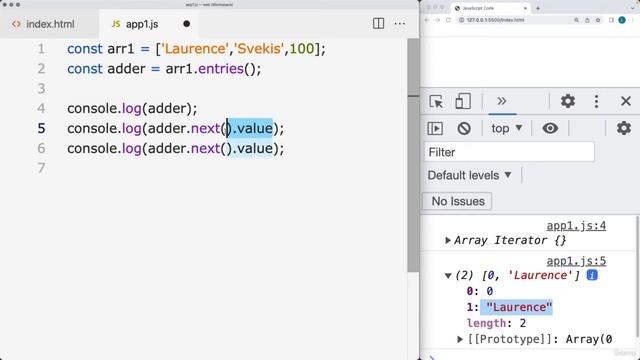Click the editor vertical scrollbar thumb
The width and height of the screenshot is (640, 360).
point(413,155)
